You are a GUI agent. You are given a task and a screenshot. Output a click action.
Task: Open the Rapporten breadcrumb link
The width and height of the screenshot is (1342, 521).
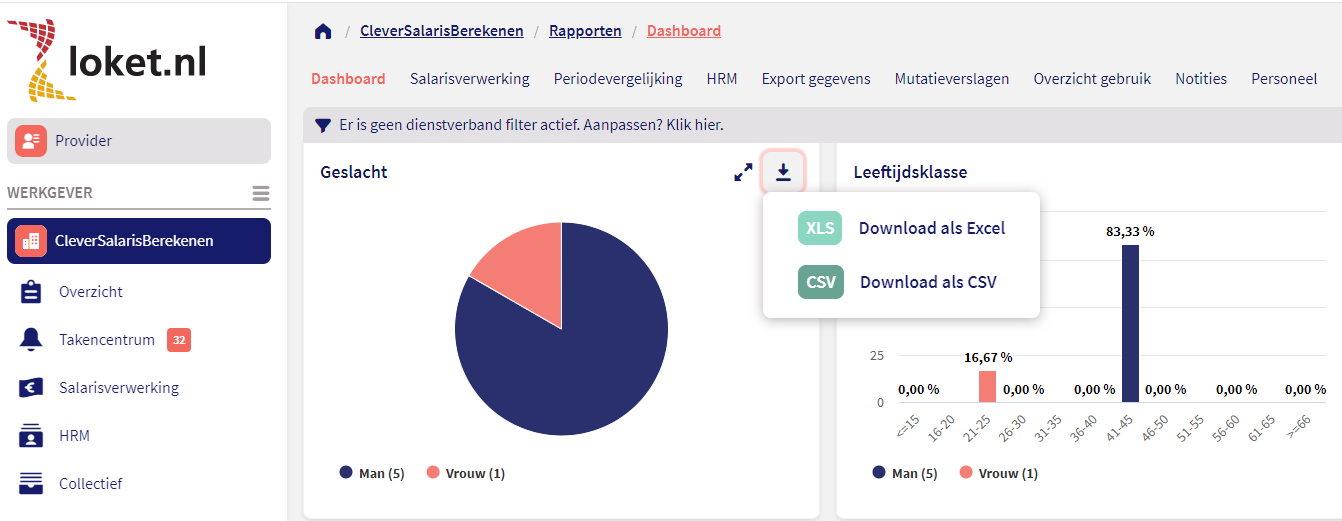tap(585, 31)
